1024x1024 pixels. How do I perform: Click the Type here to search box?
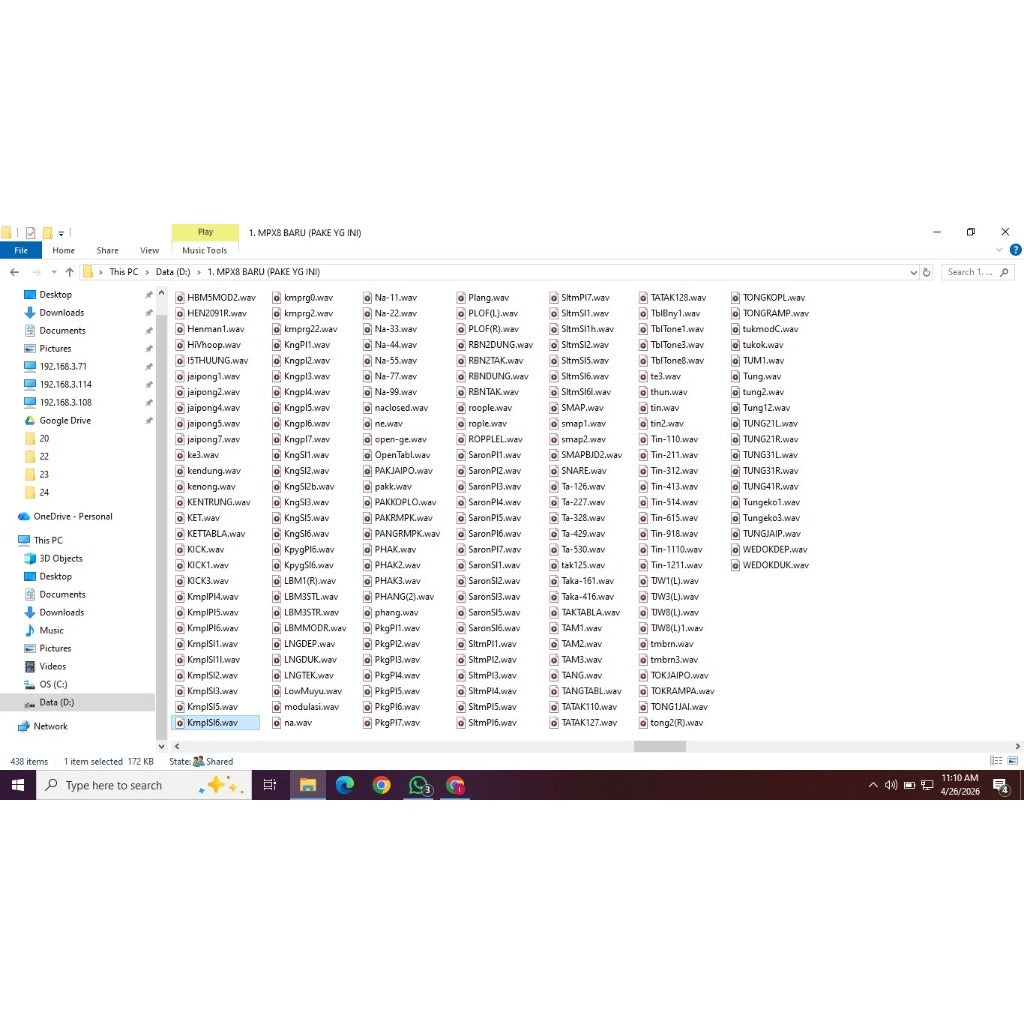144,785
